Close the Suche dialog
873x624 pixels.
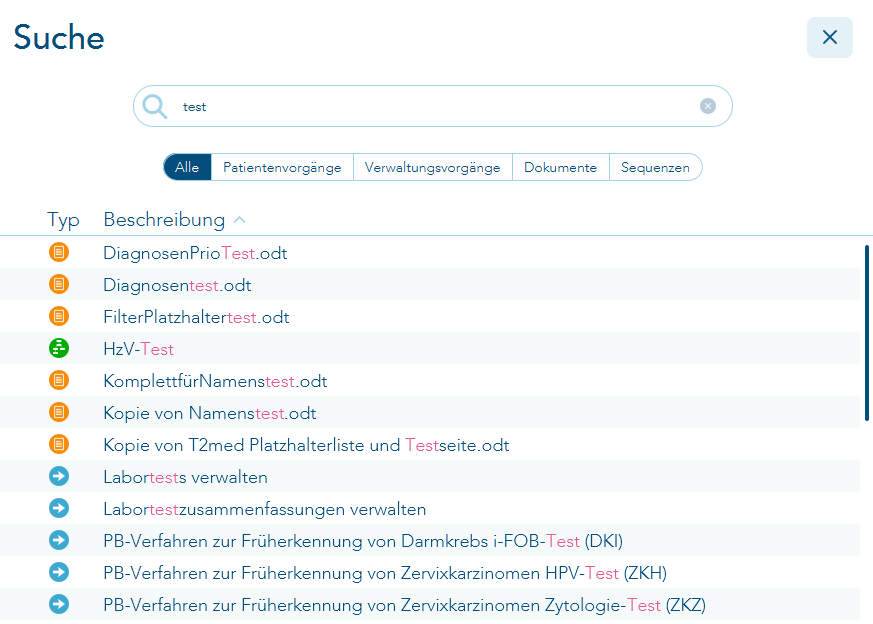coord(829,37)
